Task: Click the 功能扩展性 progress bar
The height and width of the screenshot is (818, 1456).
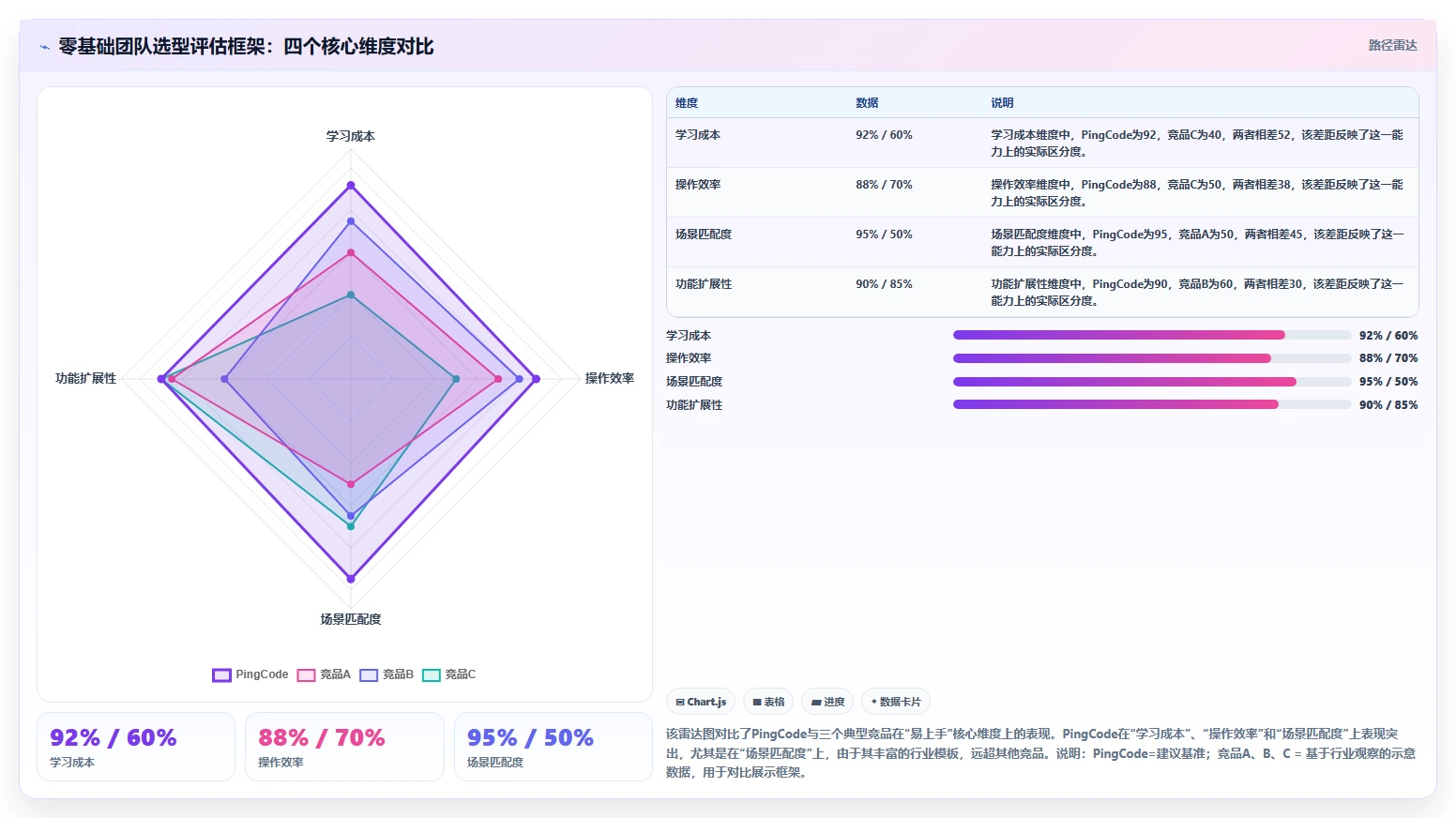Action: (x=1152, y=404)
